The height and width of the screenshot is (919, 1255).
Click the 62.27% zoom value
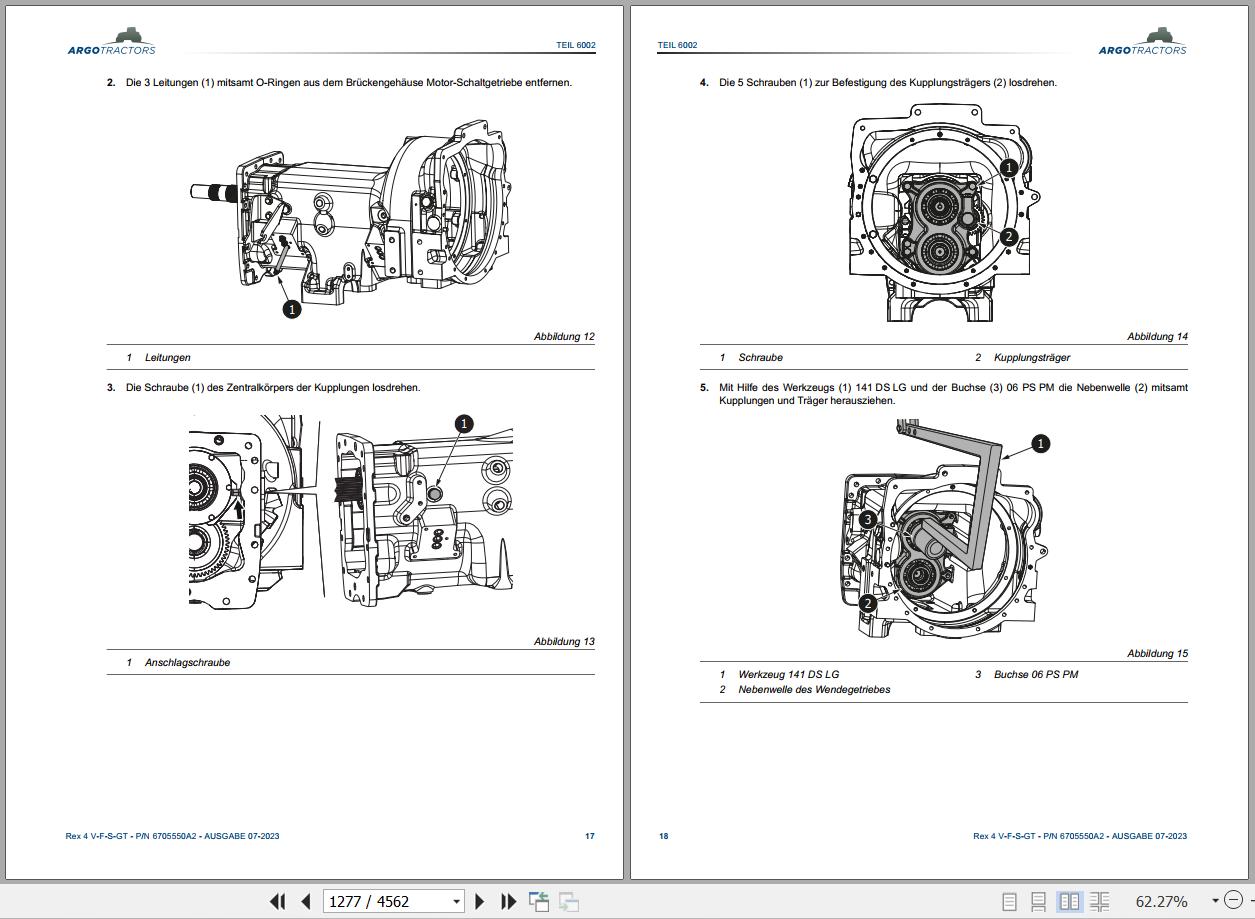pyautogui.click(x=1161, y=901)
